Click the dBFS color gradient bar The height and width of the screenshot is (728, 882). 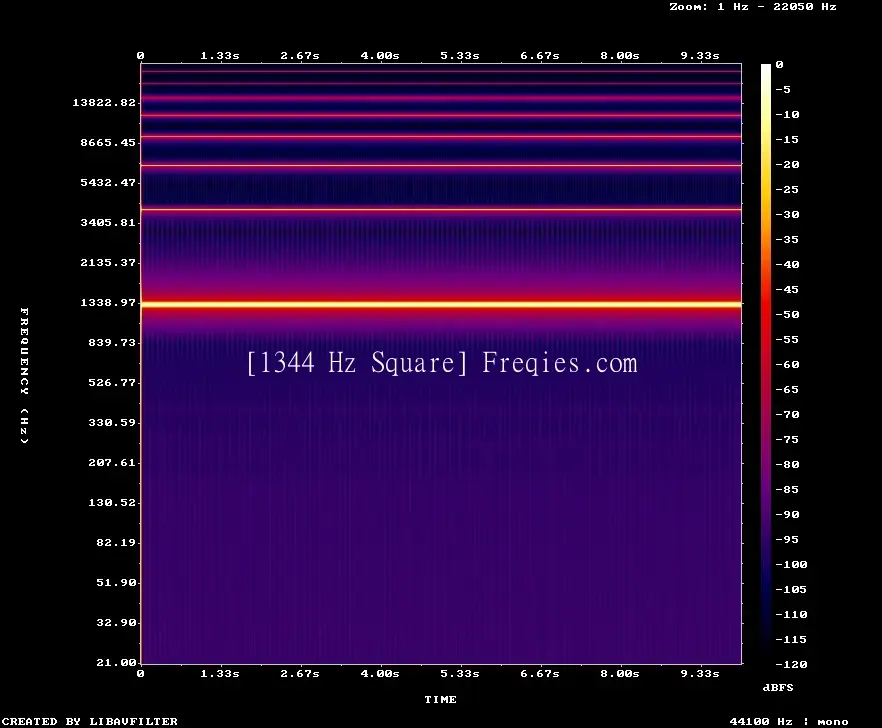[x=766, y=364]
